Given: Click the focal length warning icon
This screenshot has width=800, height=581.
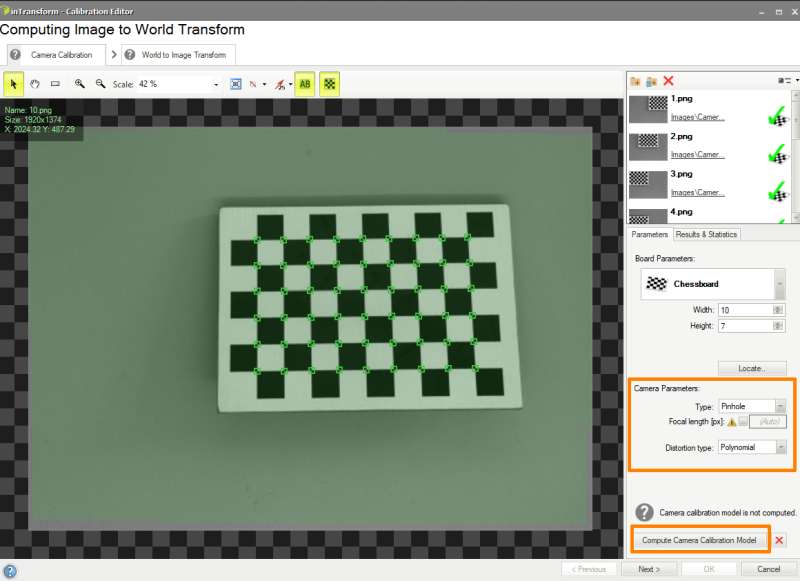Looking at the screenshot, I should [x=732, y=422].
